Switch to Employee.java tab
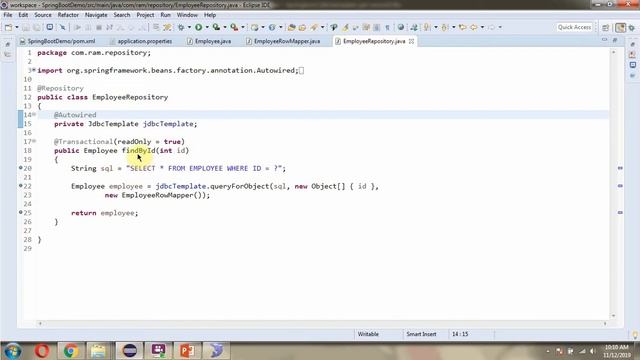Viewport: 640px width, 360px height. tap(209, 41)
